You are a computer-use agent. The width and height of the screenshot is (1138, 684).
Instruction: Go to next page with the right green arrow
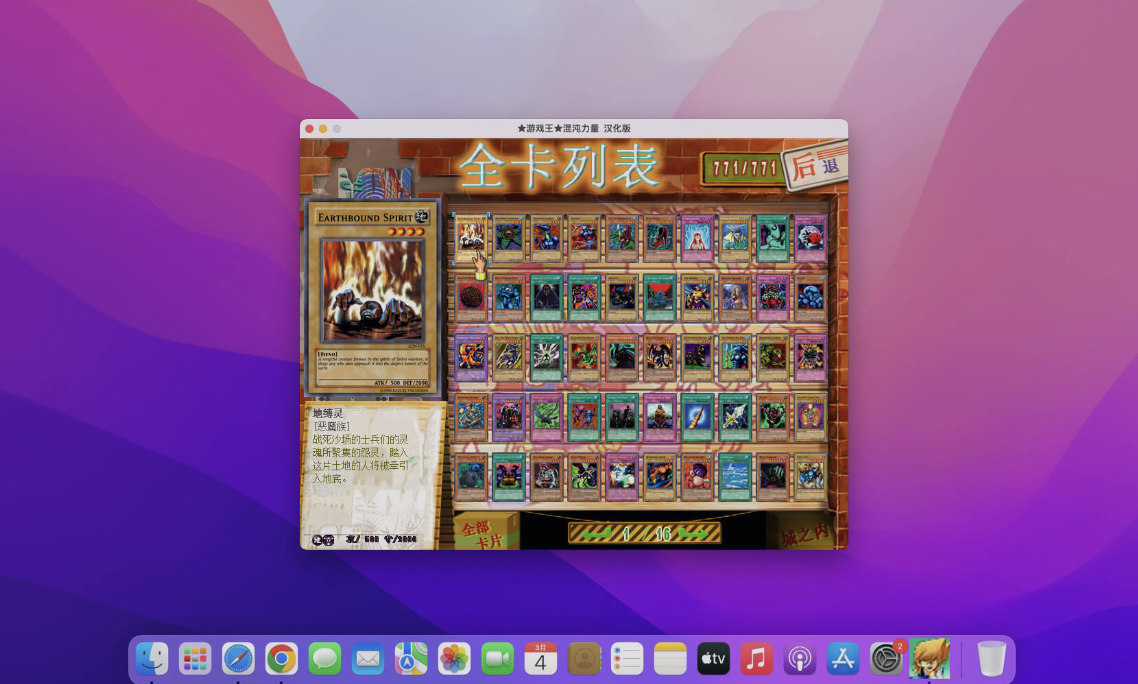click(692, 534)
